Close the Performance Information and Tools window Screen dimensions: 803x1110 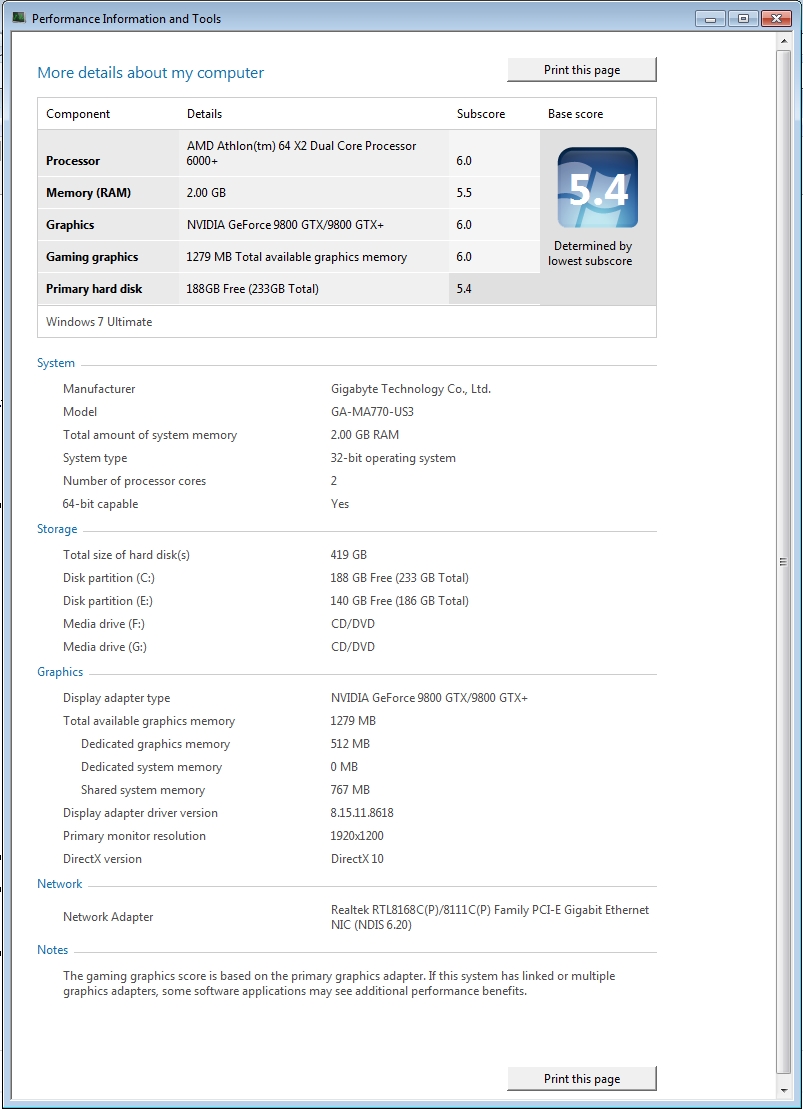[776, 18]
